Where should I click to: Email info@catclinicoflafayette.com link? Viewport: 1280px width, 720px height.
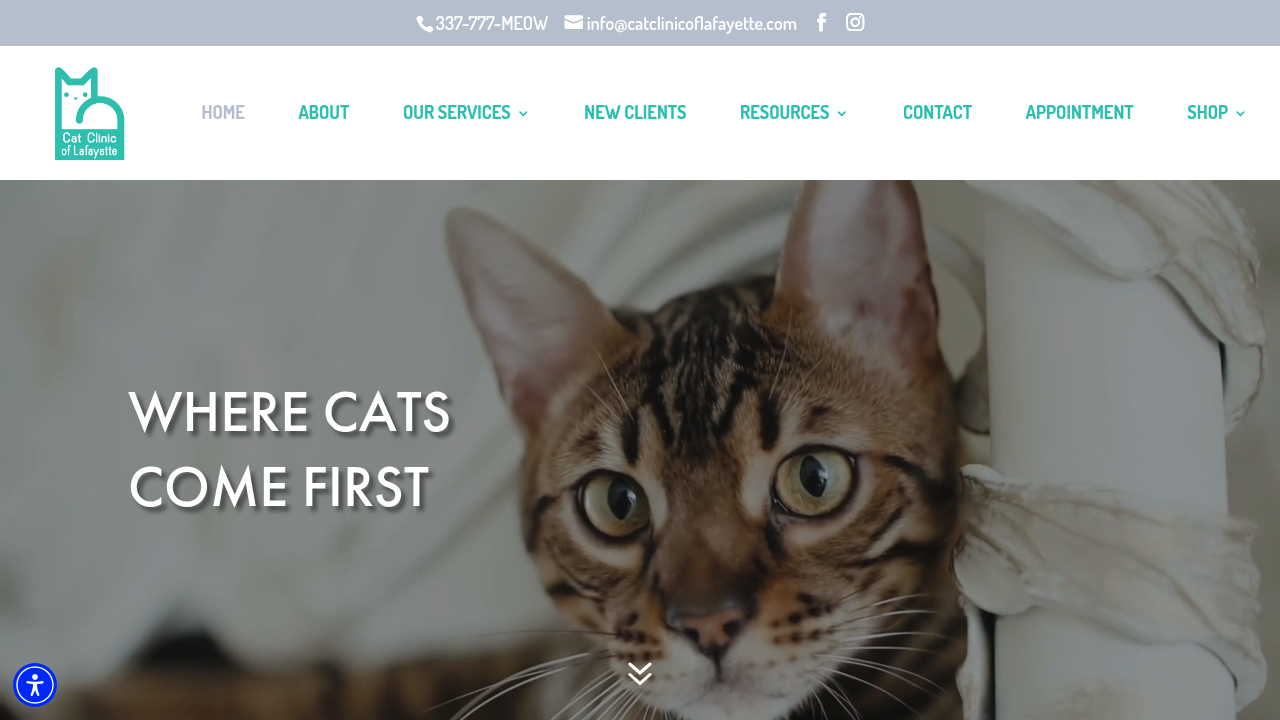tap(691, 23)
